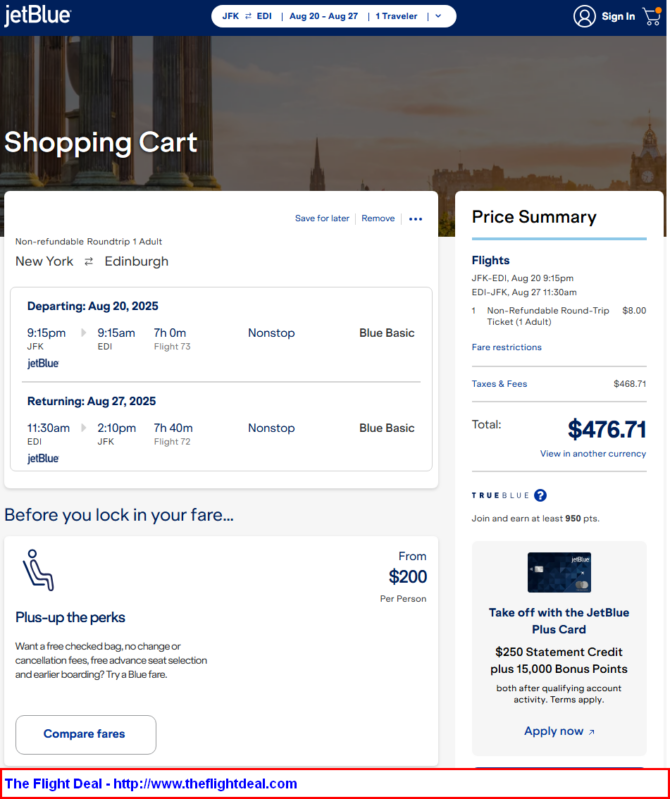
Task: Open the 1 Traveler selector
Action: (x=396, y=16)
